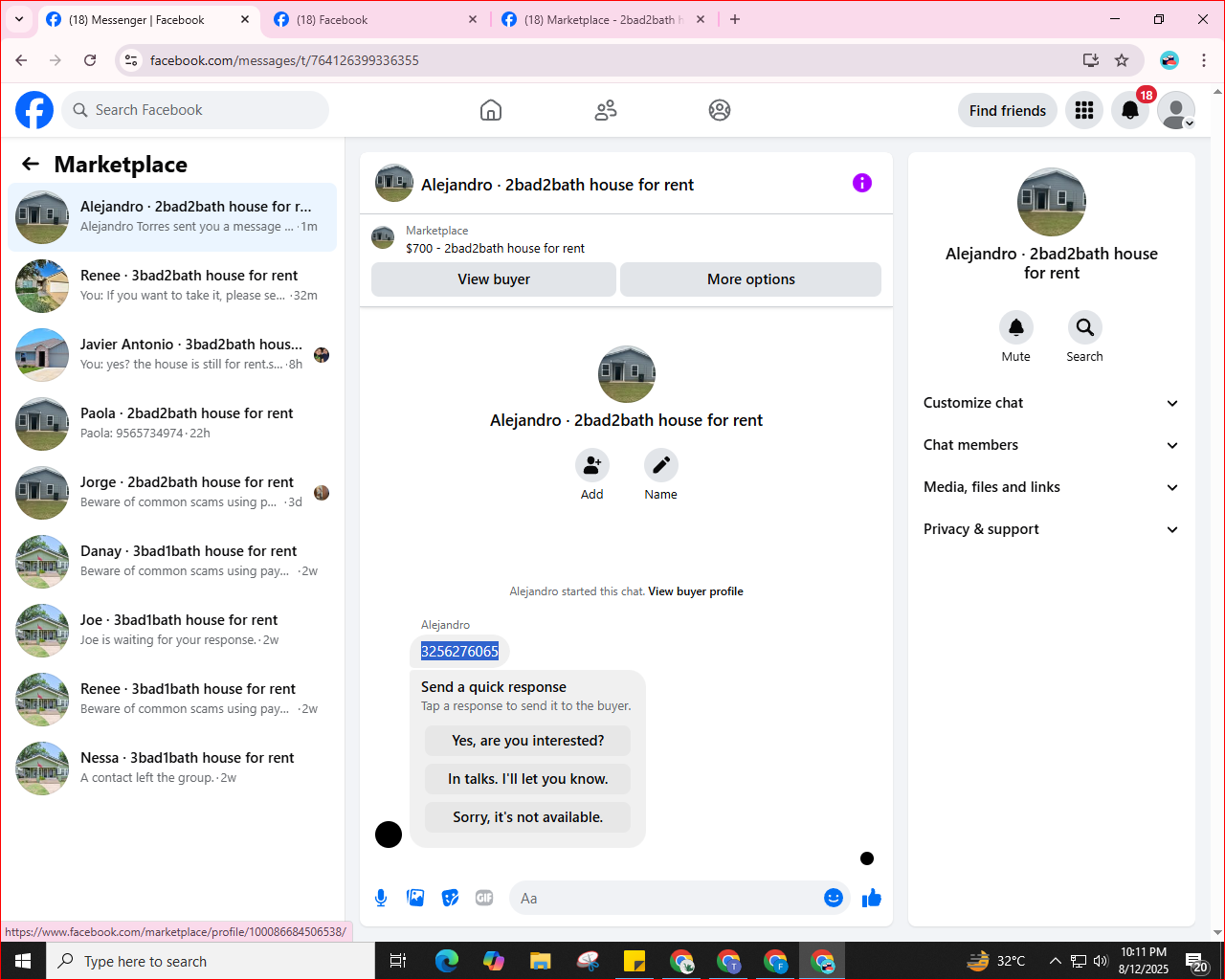Open Javier Antonio conversation
Viewport: 1225px width, 980px height.
[172, 355]
